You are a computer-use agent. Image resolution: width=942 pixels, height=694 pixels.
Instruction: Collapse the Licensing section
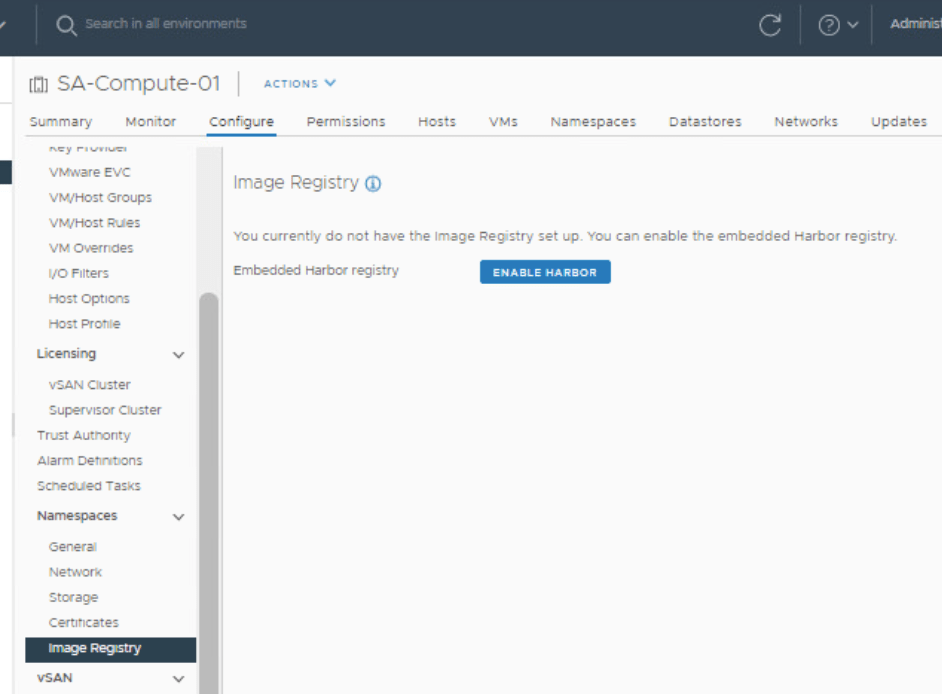coord(179,355)
